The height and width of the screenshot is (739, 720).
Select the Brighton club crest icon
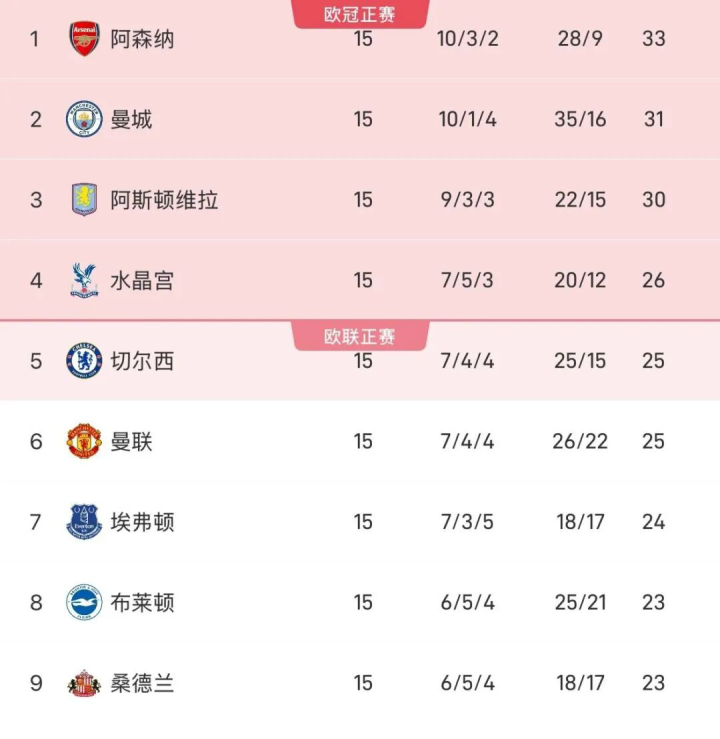point(84,602)
